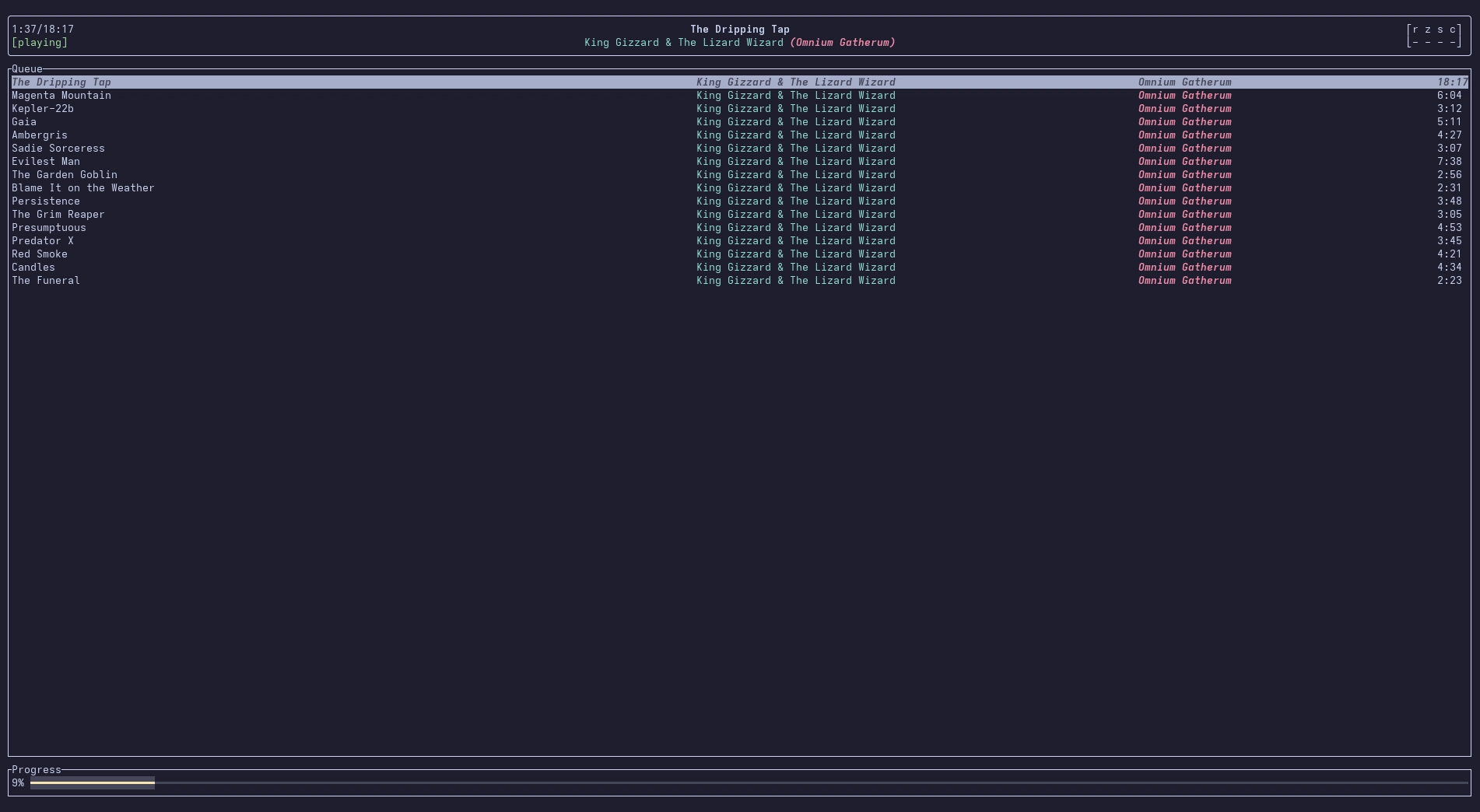Screen dimensions: 1480x812
Task: Select Ambergris track in queue
Action: 739,135
